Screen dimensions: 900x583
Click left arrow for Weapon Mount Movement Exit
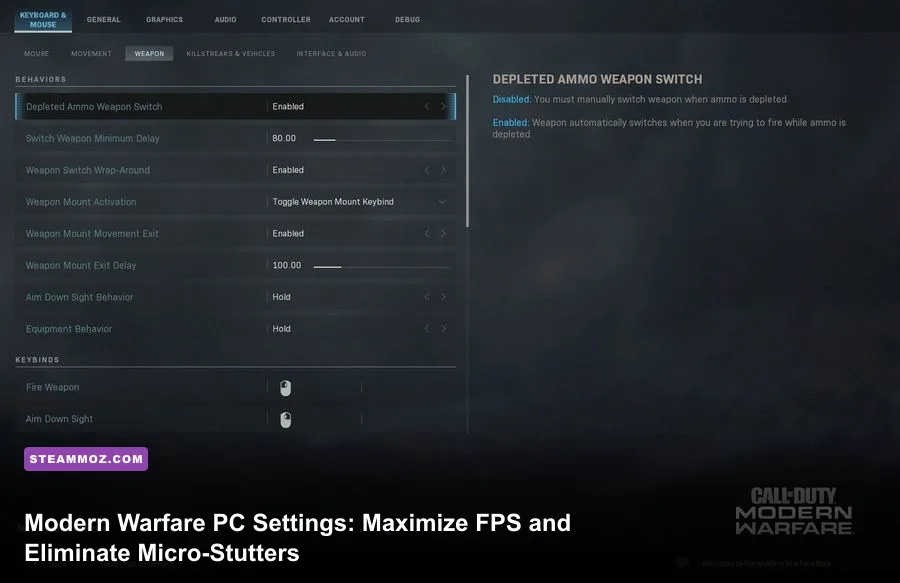[x=427, y=234]
